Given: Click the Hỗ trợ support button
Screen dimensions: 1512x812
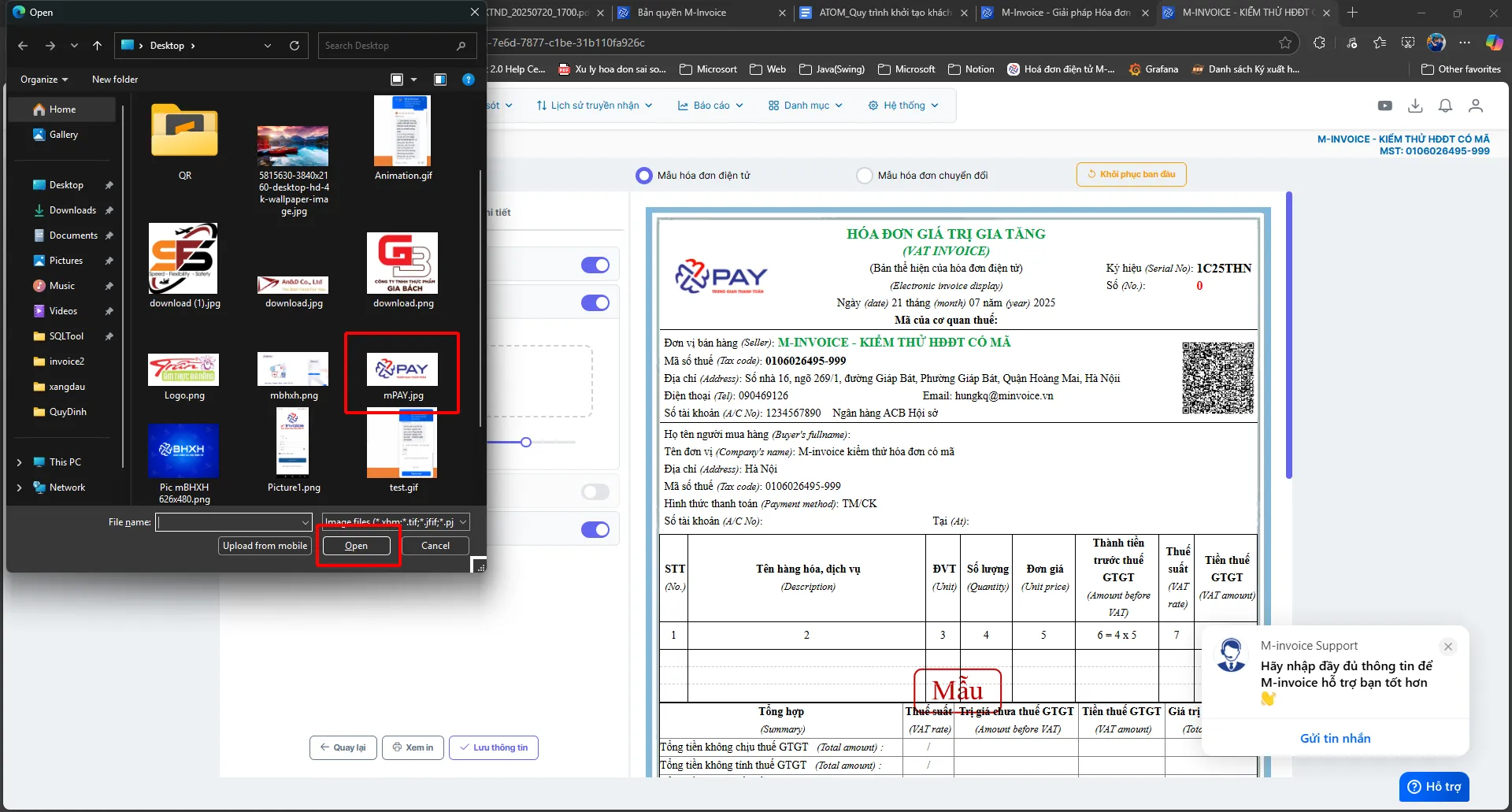Looking at the screenshot, I should click(1435, 787).
